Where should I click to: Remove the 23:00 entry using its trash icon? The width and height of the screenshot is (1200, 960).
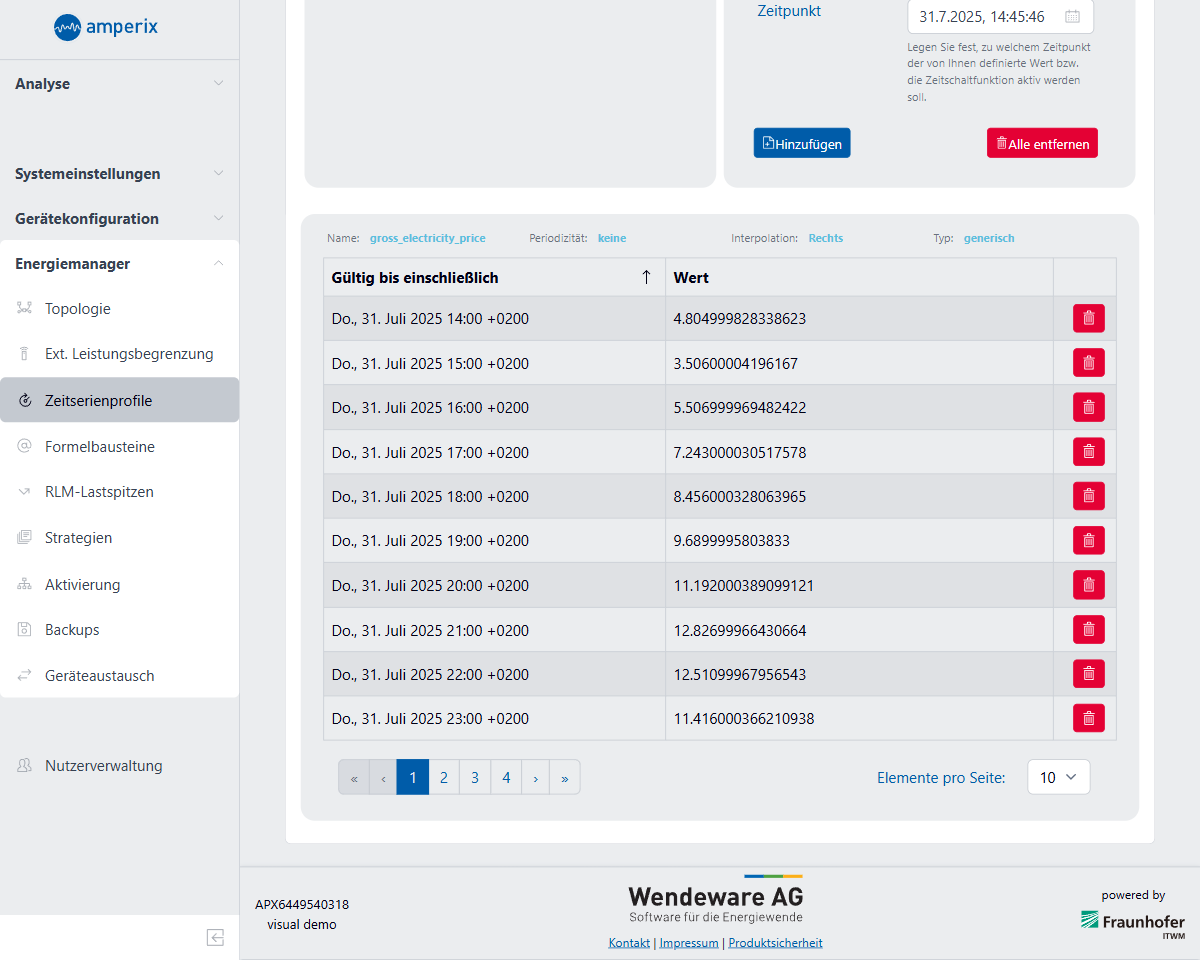pos(1088,718)
